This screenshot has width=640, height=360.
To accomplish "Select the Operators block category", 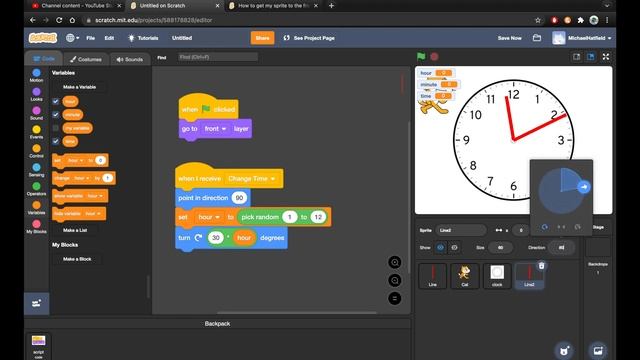I will click(x=36, y=189).
